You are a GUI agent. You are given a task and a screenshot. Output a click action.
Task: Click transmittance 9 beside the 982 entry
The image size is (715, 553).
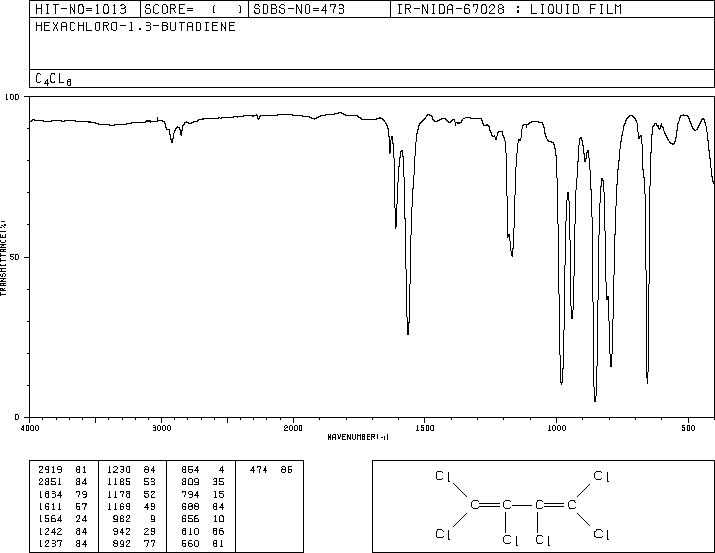pos(153,519)
